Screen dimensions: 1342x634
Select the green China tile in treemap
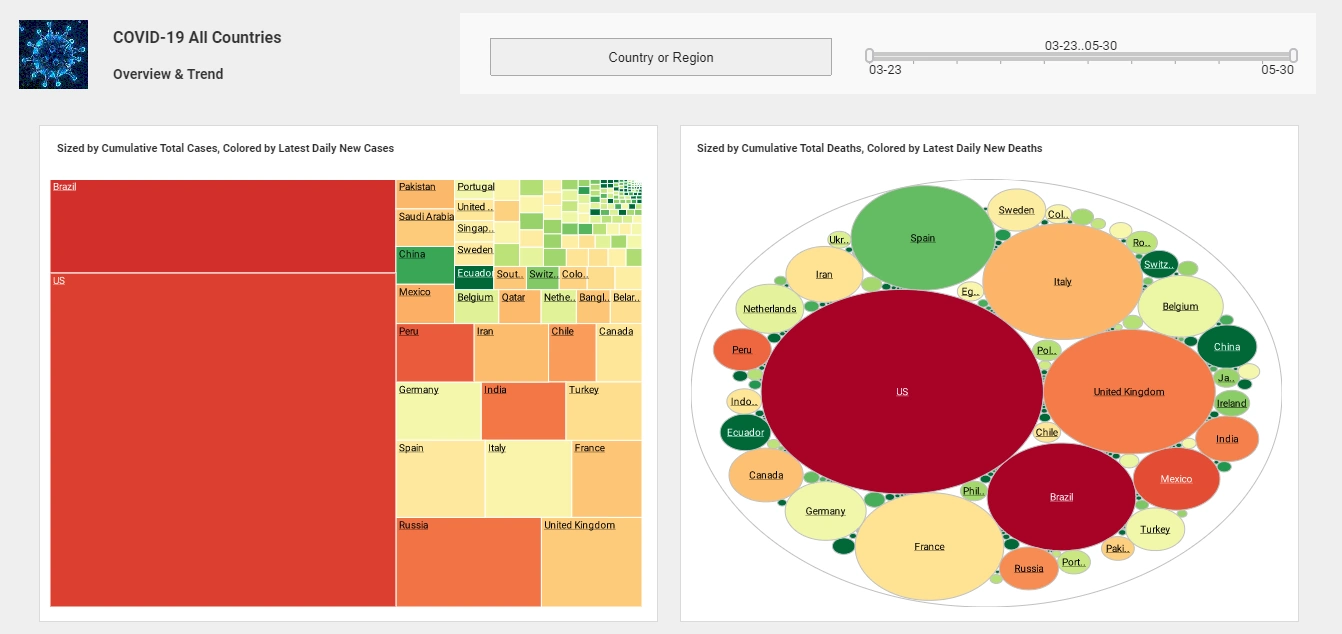(425, 265)
